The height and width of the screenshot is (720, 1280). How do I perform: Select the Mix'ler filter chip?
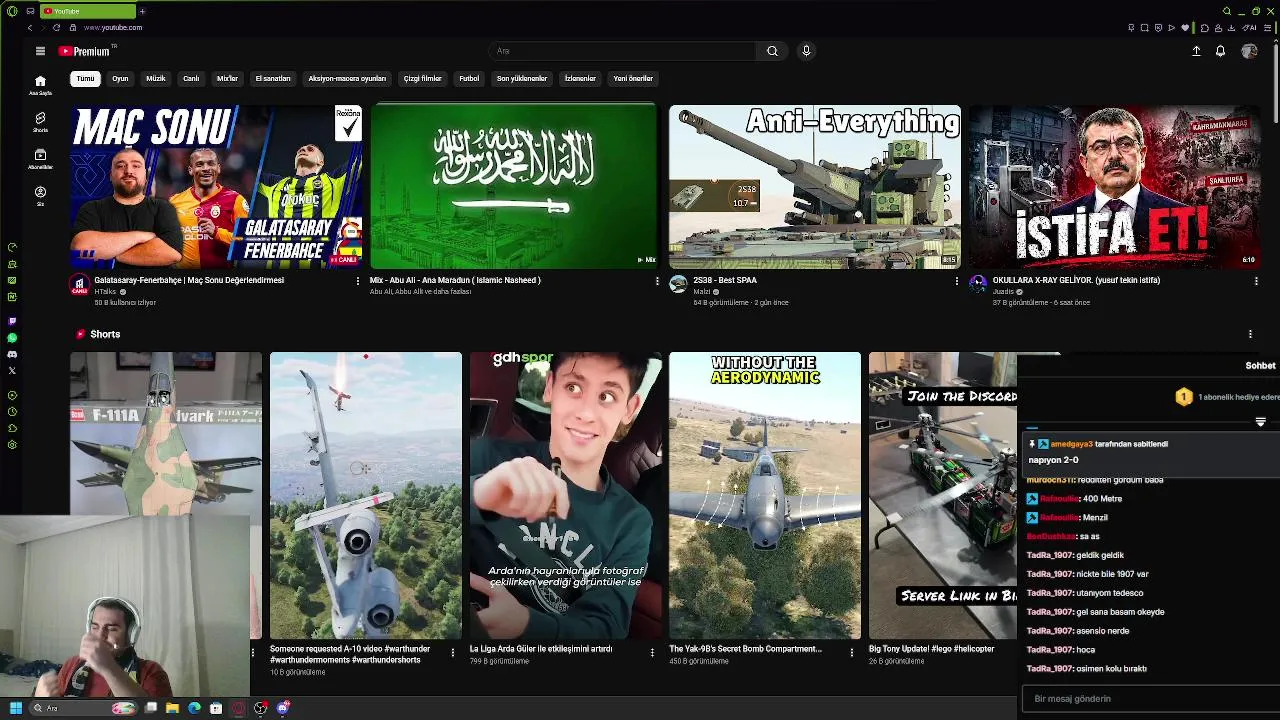(227, 79)
